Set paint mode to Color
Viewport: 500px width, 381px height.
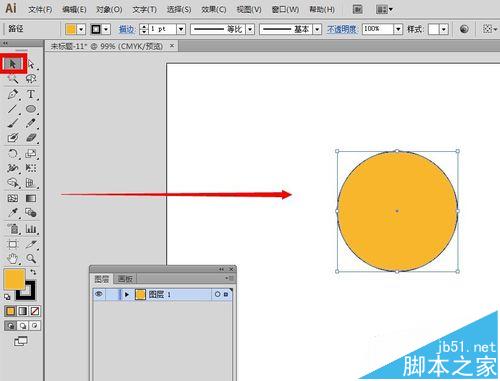point(10,311)
